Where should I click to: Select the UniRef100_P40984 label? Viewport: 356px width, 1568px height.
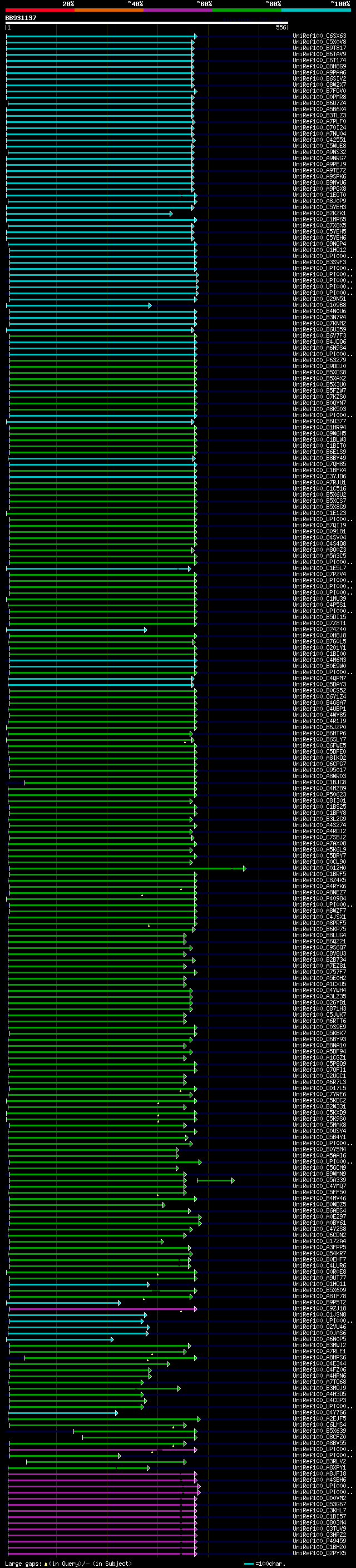tap(319, 898)
